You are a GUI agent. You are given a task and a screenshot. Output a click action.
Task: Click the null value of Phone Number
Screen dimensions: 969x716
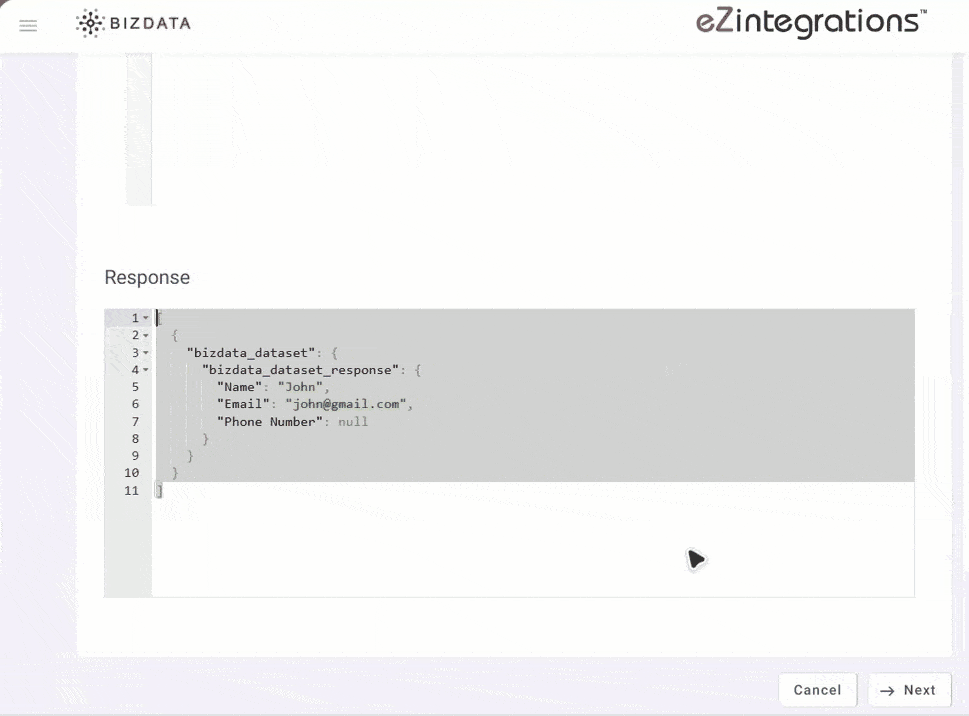coord(352,421)
